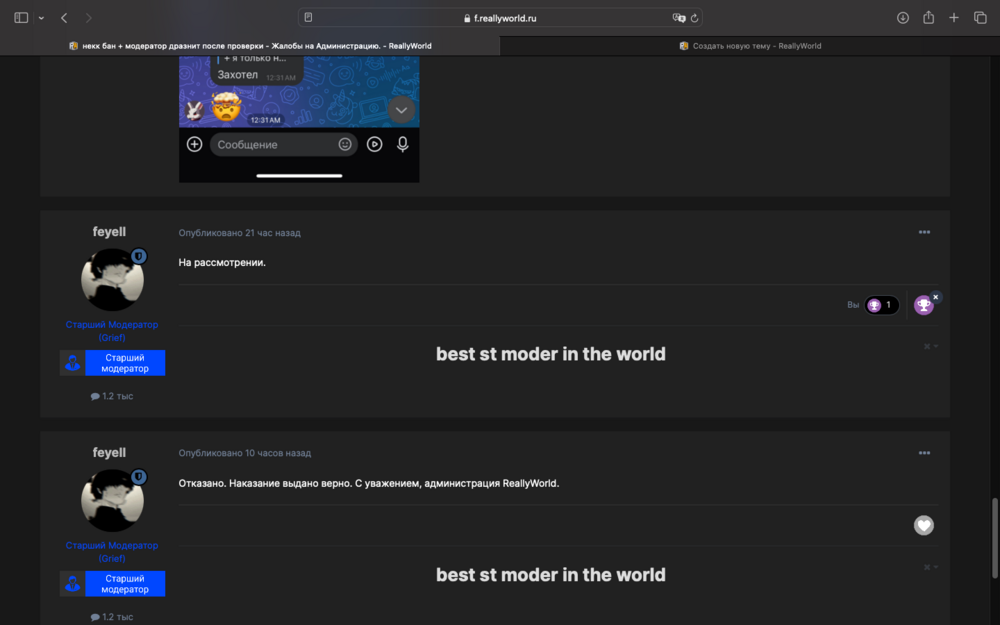Click the trophy reaction icon on 'На рассмотрении' post

923,305
